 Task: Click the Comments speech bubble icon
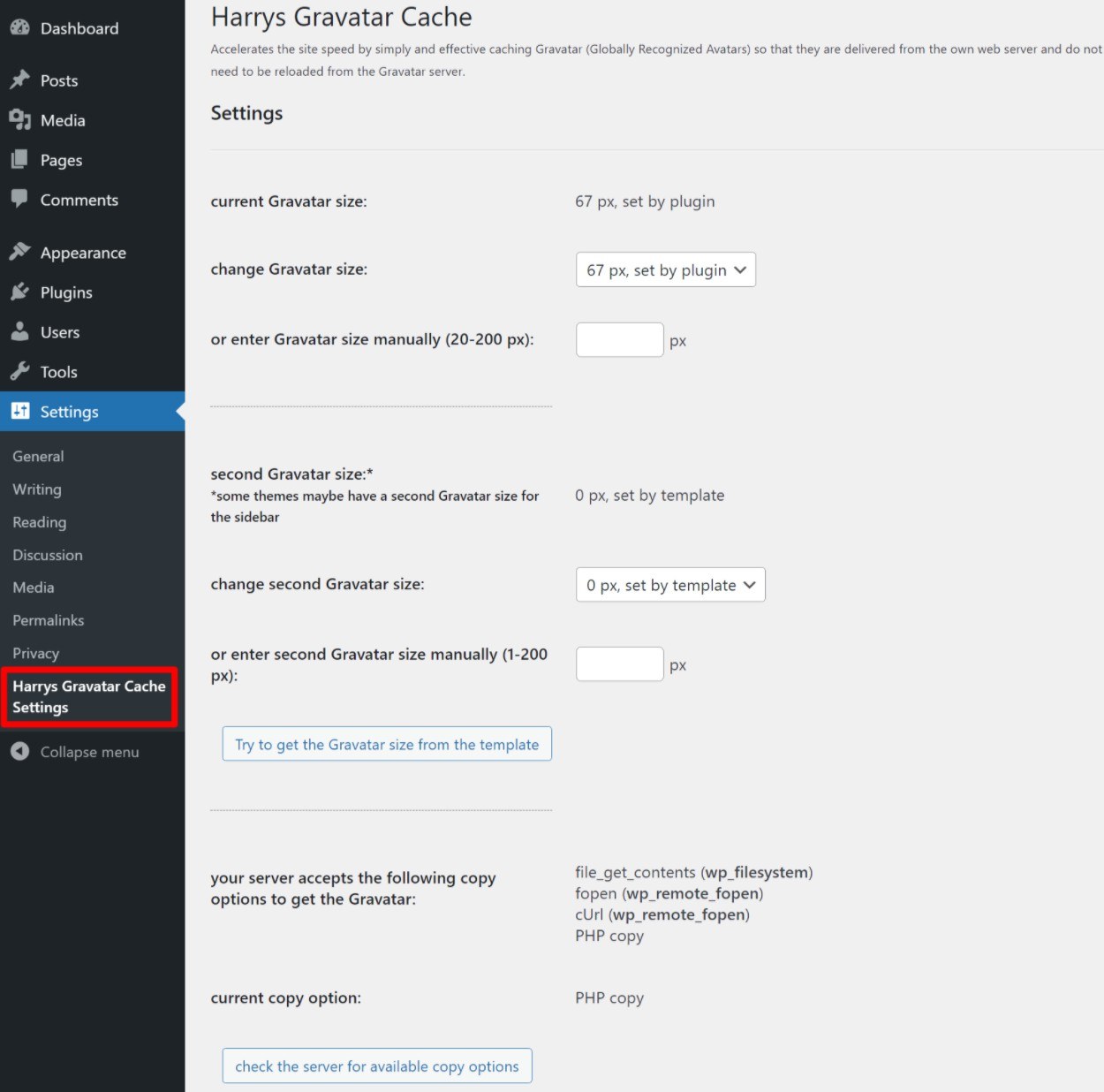pos(20,199)
